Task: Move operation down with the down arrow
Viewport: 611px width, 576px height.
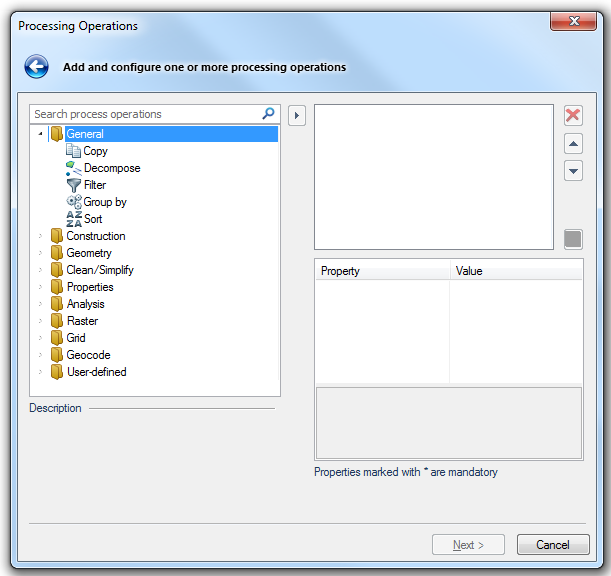Action: click(573, 171)
